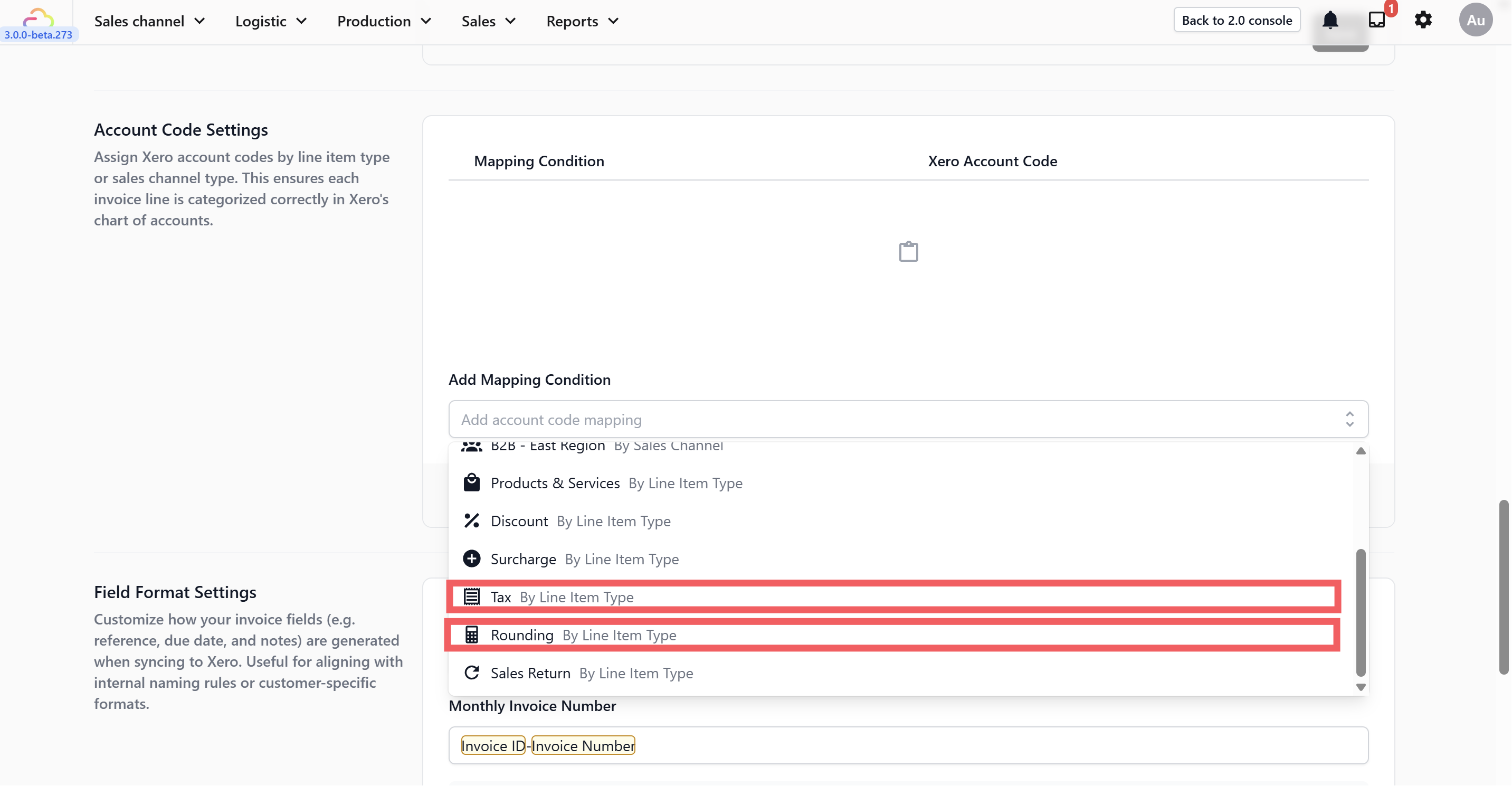Click the Discount percent icon
This screenshot has width=1512, height=786.
click(x=471, y=520)
